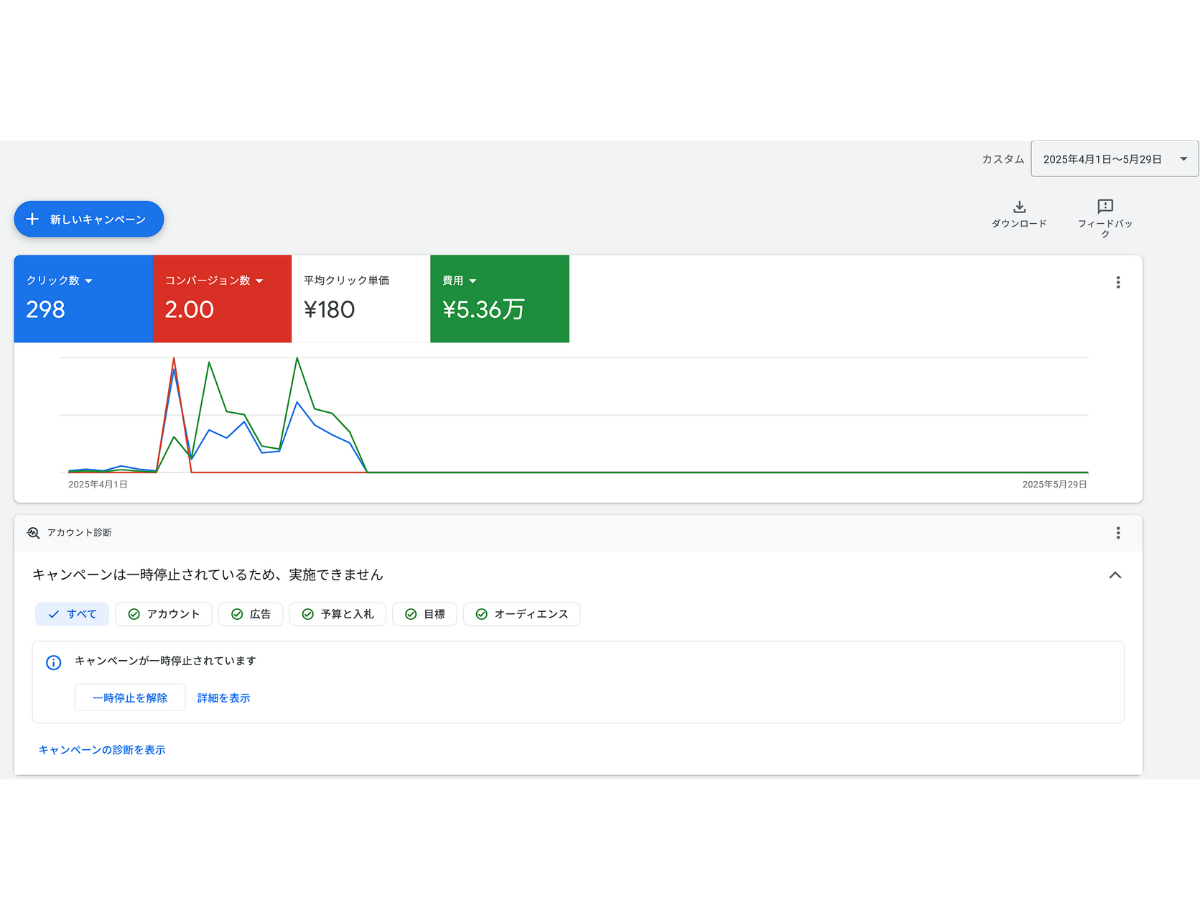Viewport: 1200px width, 900px height.
Task: Open the クリック数 metric dropdown
Action: pyautogui.click(x=88, y=281)
